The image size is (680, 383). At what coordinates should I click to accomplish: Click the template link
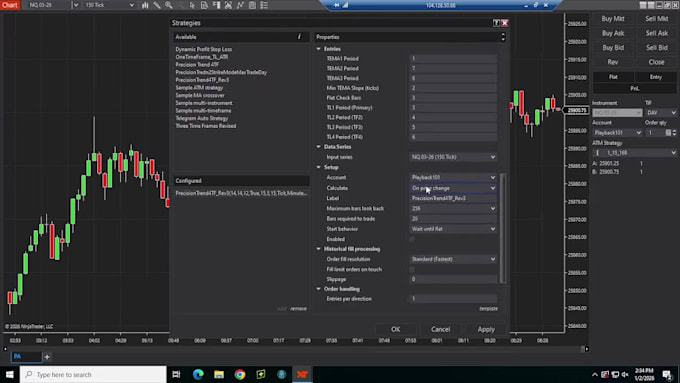tap(488, 309)
